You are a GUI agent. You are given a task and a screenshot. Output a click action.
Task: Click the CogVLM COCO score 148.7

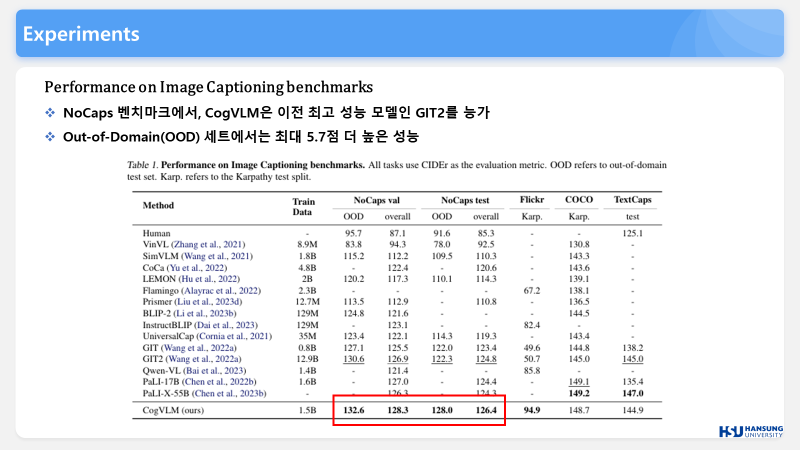pyautogui.click(x=579, y=410)
